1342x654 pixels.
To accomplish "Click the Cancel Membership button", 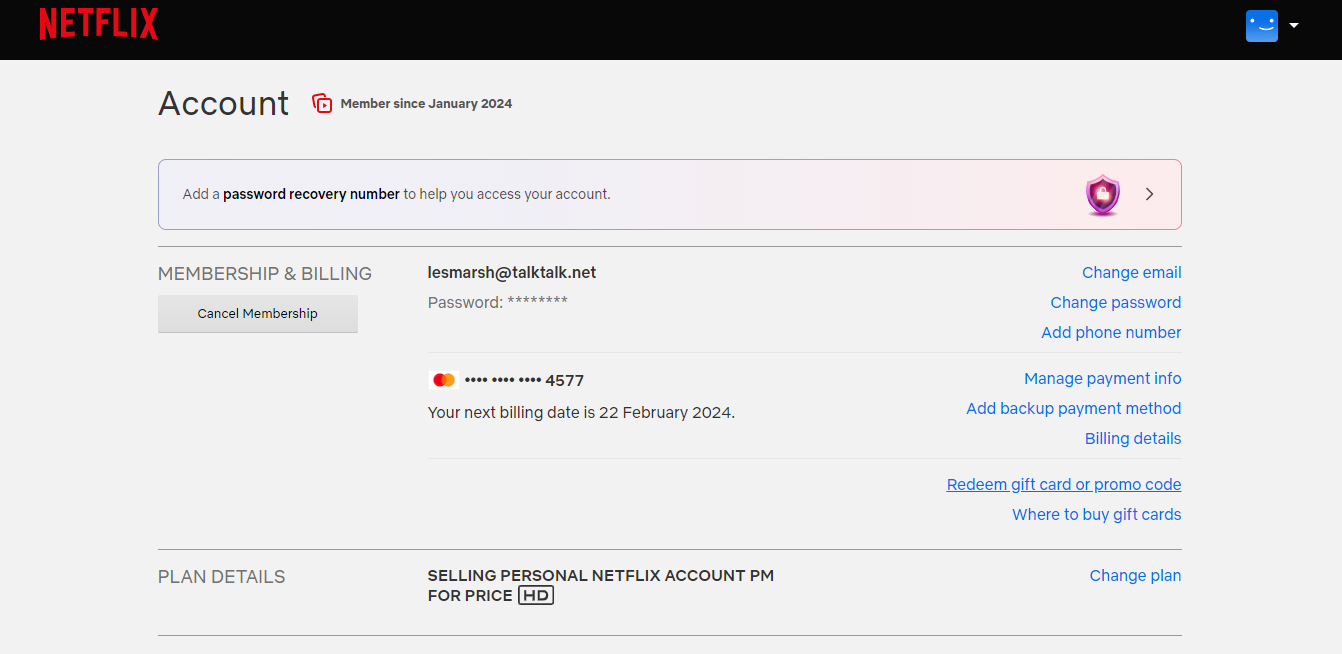I will coord(258,313).
